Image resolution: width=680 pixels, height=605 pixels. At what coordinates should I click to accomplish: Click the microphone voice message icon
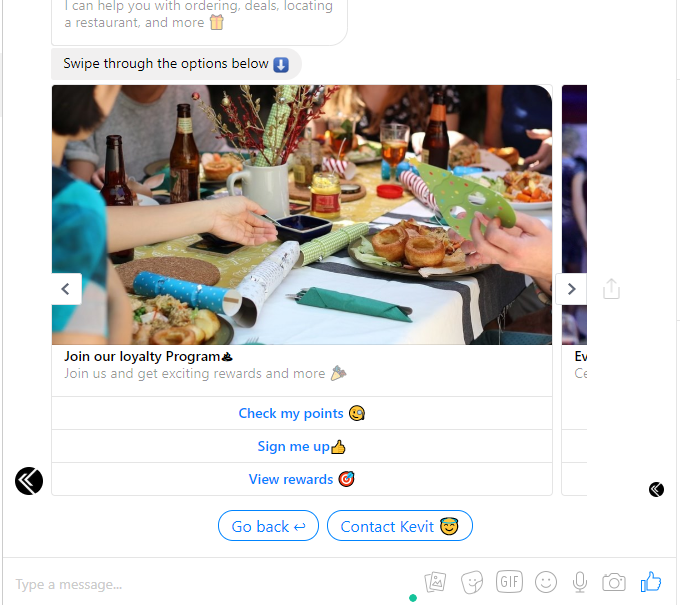pos(580,582)
